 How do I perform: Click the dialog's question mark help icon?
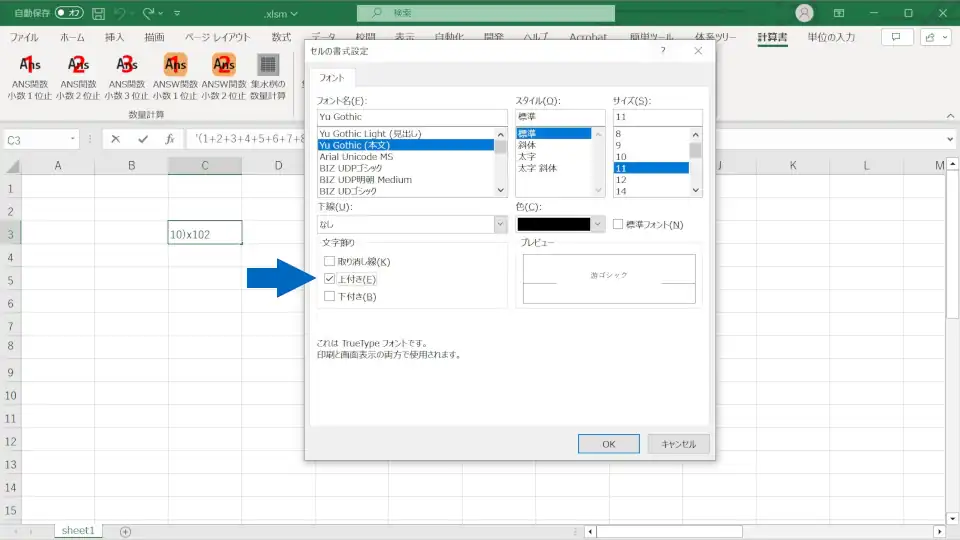click(x=663, y=50)
